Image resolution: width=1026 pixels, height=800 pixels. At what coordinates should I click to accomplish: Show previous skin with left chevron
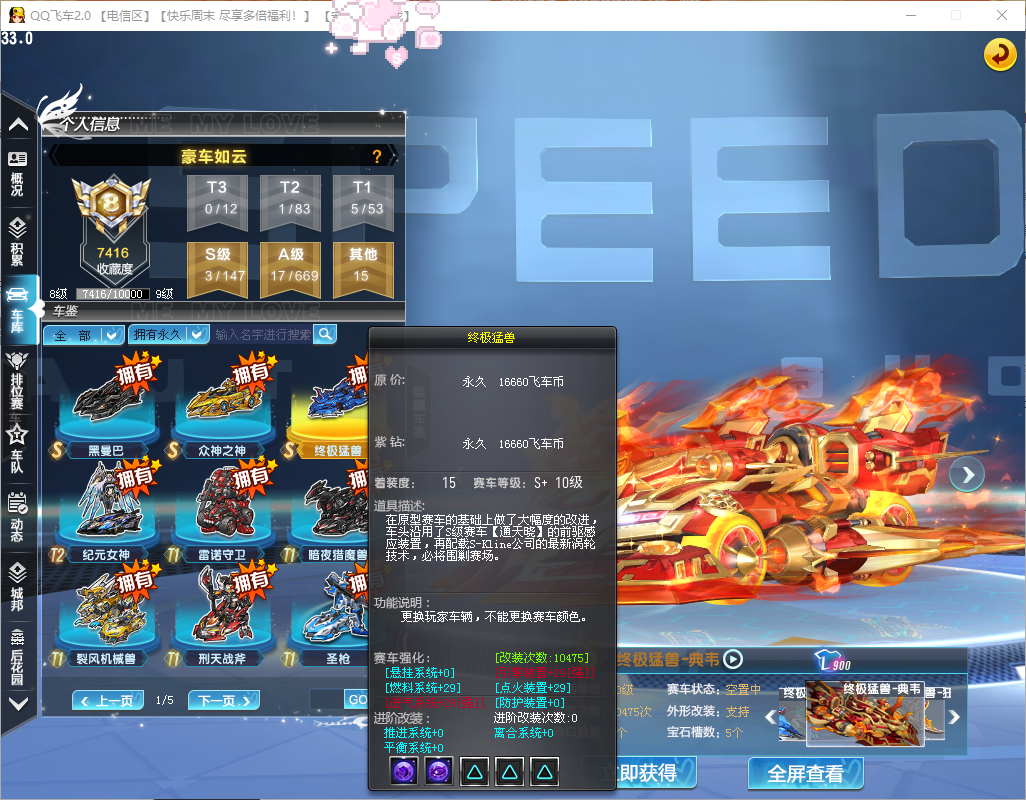click(771, 716)
